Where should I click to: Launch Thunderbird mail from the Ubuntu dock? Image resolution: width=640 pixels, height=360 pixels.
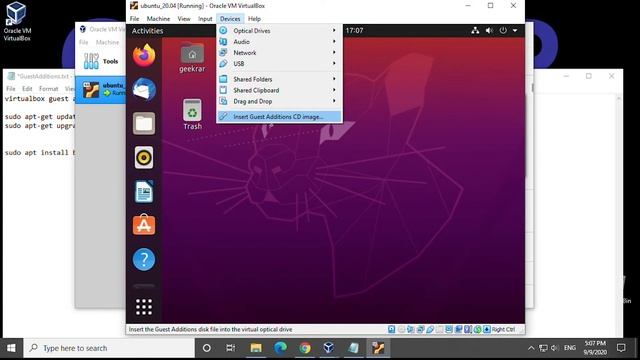tap(144, 89)
